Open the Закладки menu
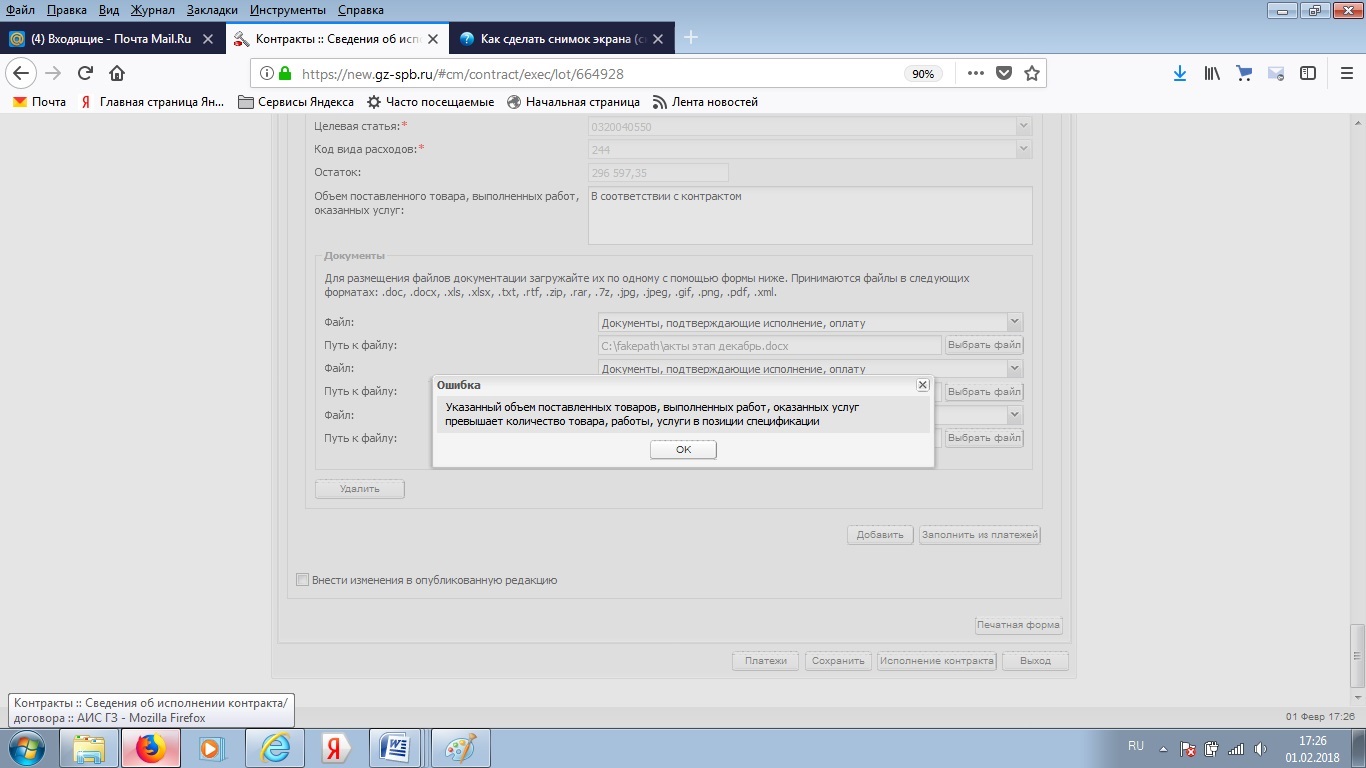The width and height of the screenshot is (1366, 768). coord(213,10)
